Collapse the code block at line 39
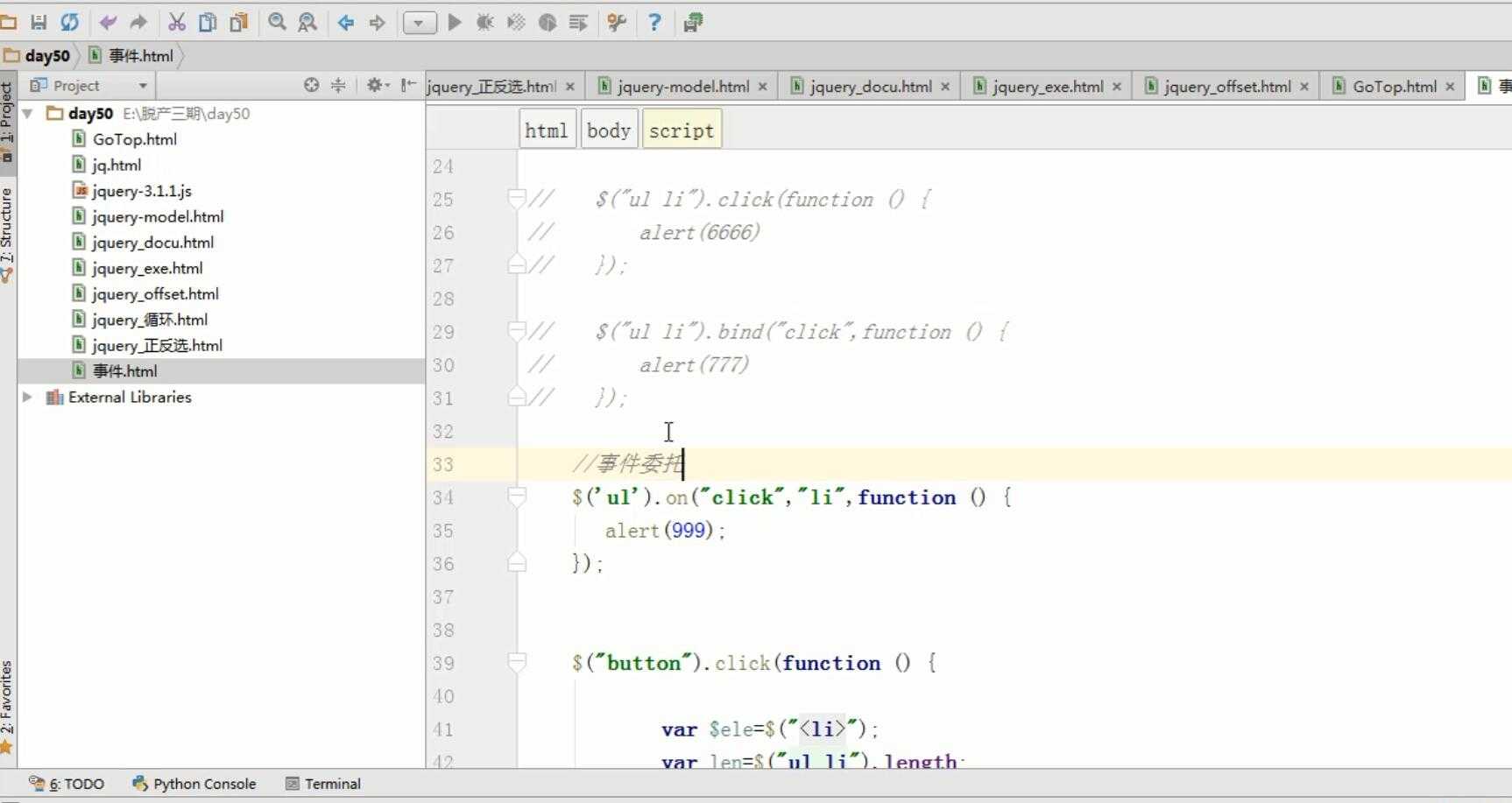Viewport: 1512px width, 803px height. click(x=517, y=663)
